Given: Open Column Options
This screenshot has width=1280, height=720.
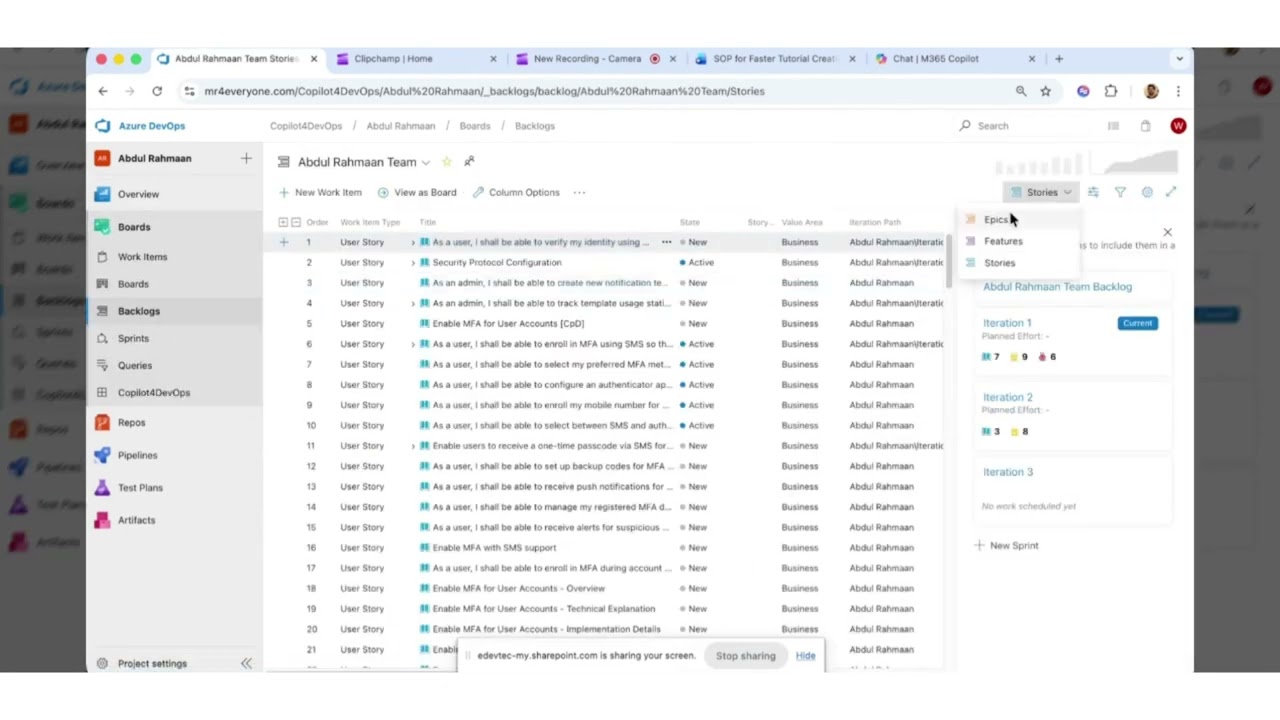Looking at the screenshot, I should [516, 192].
